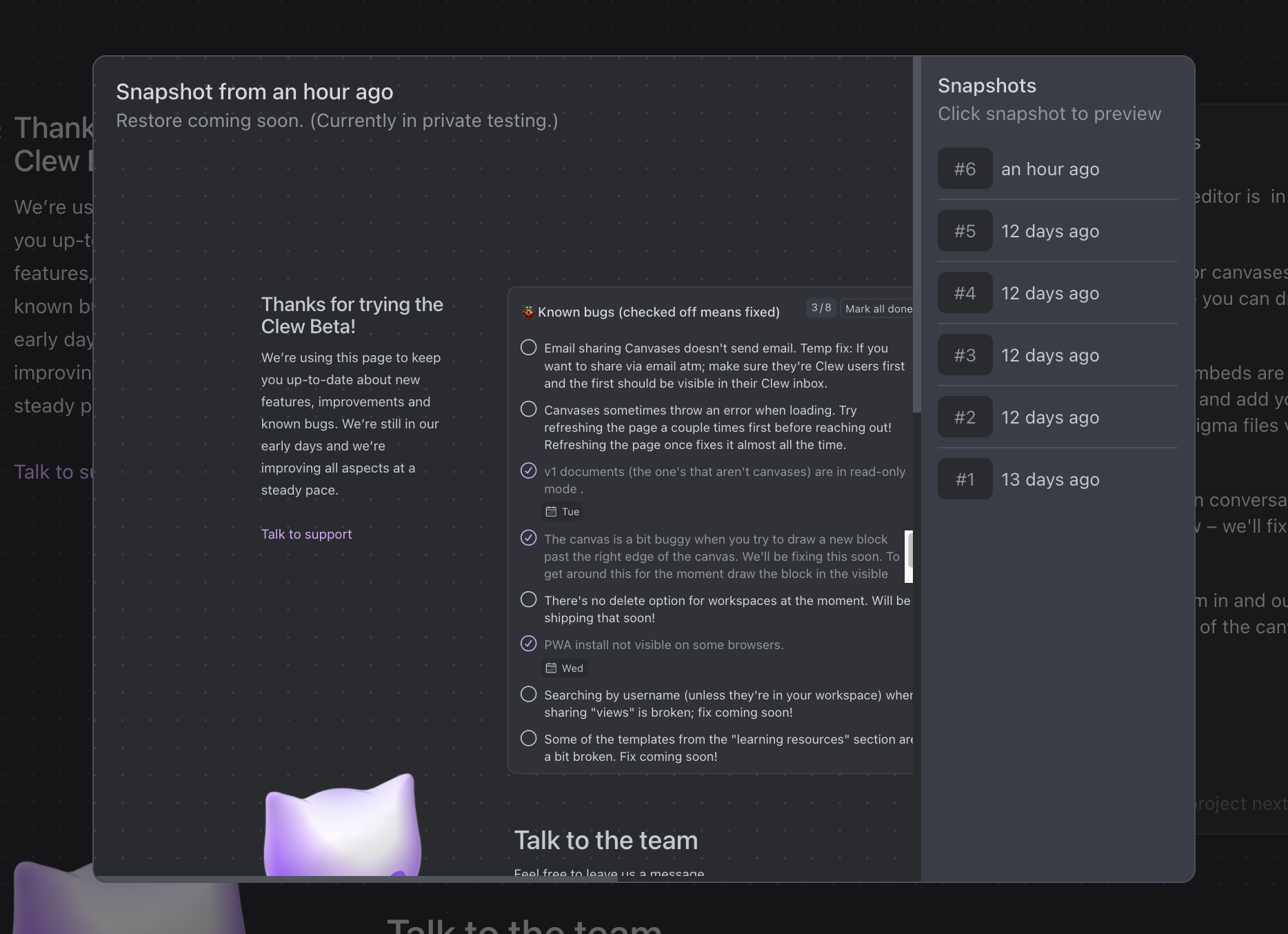Click Talk to support in background page

54,472
